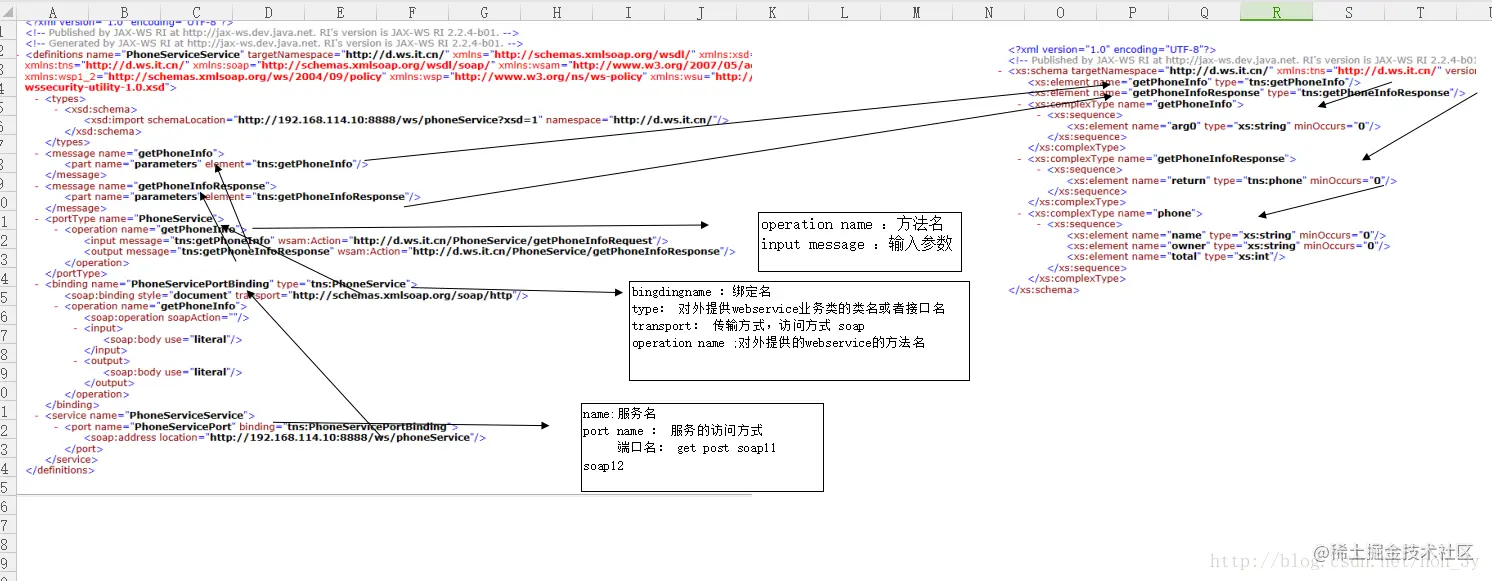This screenshot has height=581, width=1492.
Task: Click the part element="tns:getPhoneInfo" line
Action: click(217, 164)
